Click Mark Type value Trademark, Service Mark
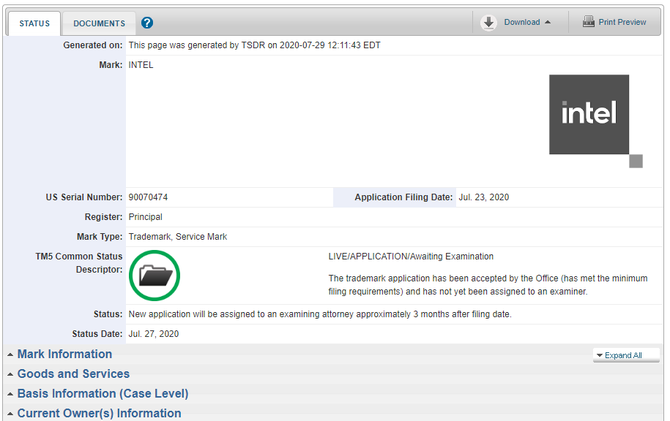670x421 pixels. (x=178, y=236)
